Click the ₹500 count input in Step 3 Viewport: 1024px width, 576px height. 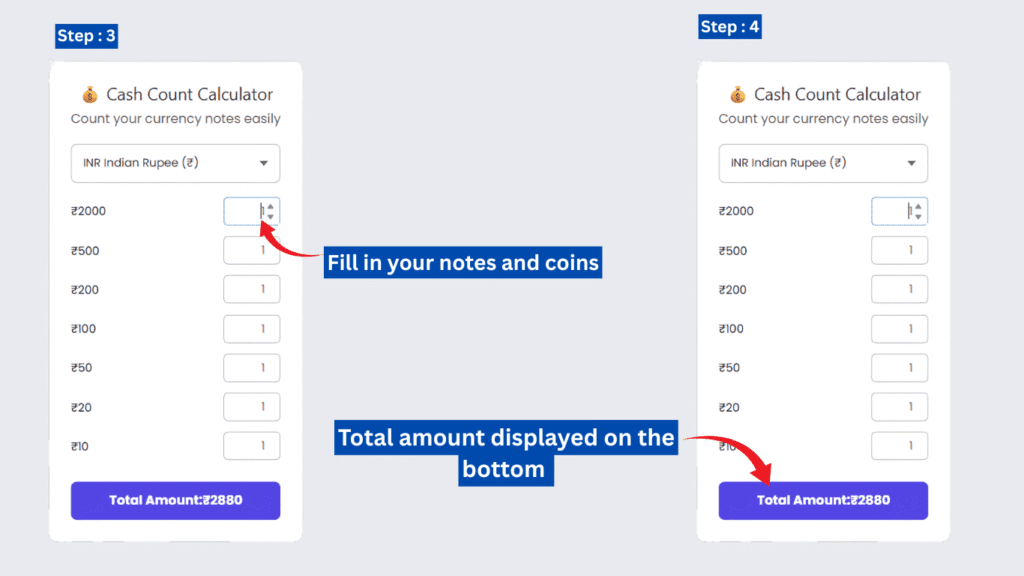(x=251, y=250)
